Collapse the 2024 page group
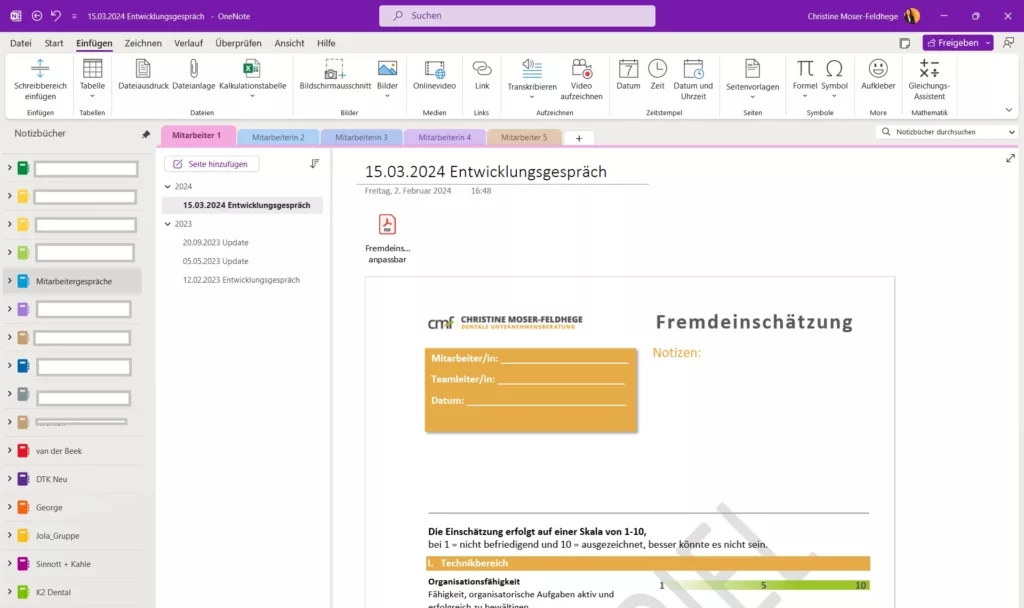Screen dimensions: 1024x608 (x=168, y=187)
